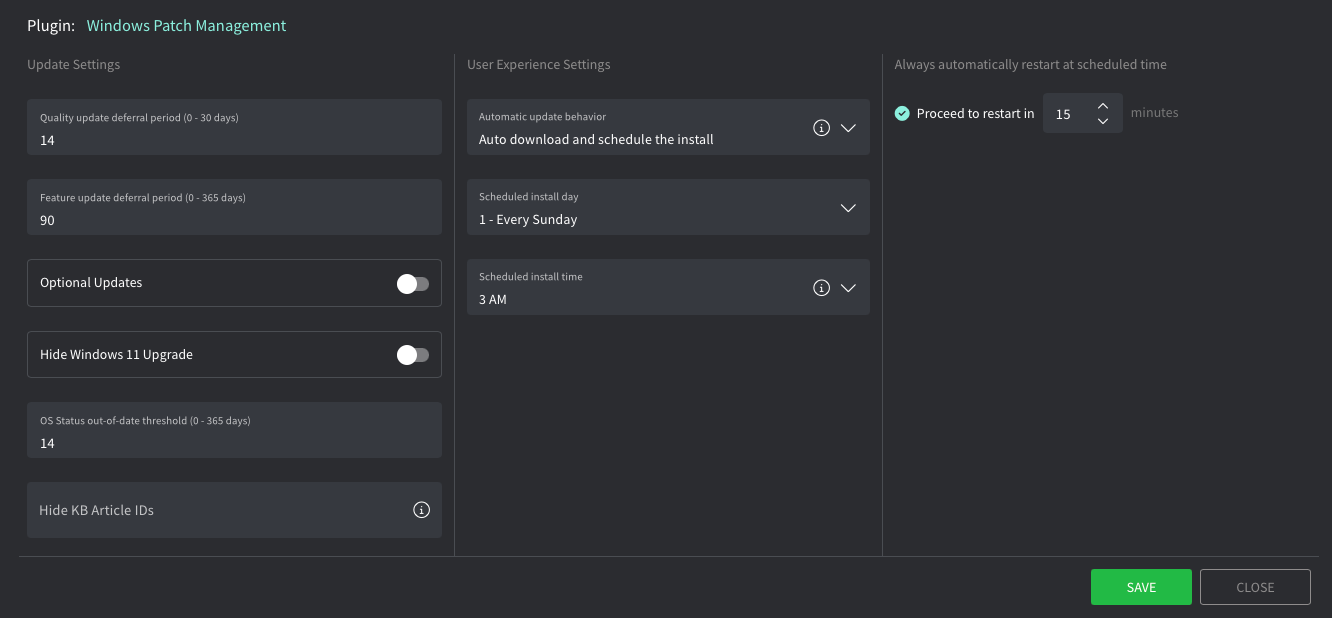Click the User Experience Settings heading
This screenshot has height=618, width=1332.
538,64
